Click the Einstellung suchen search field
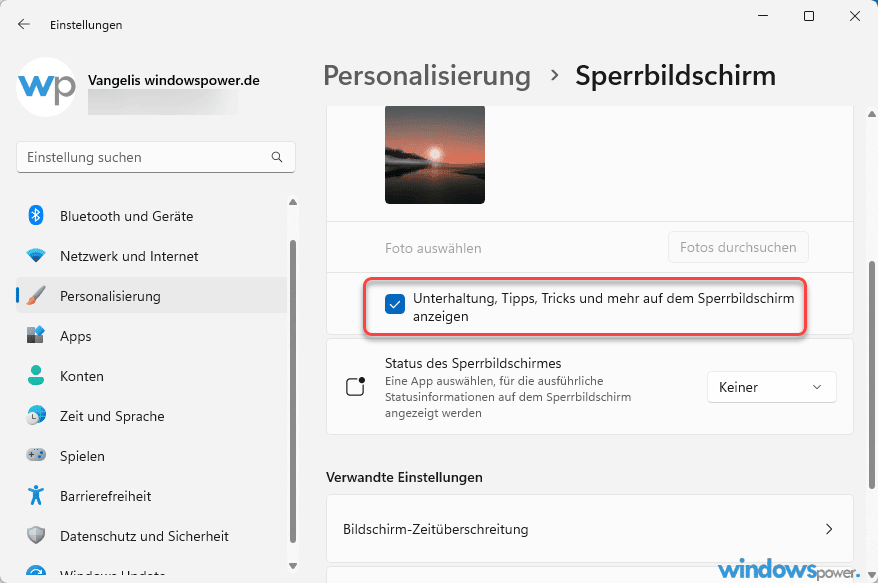The image size is (878, 583). [156, 157]
